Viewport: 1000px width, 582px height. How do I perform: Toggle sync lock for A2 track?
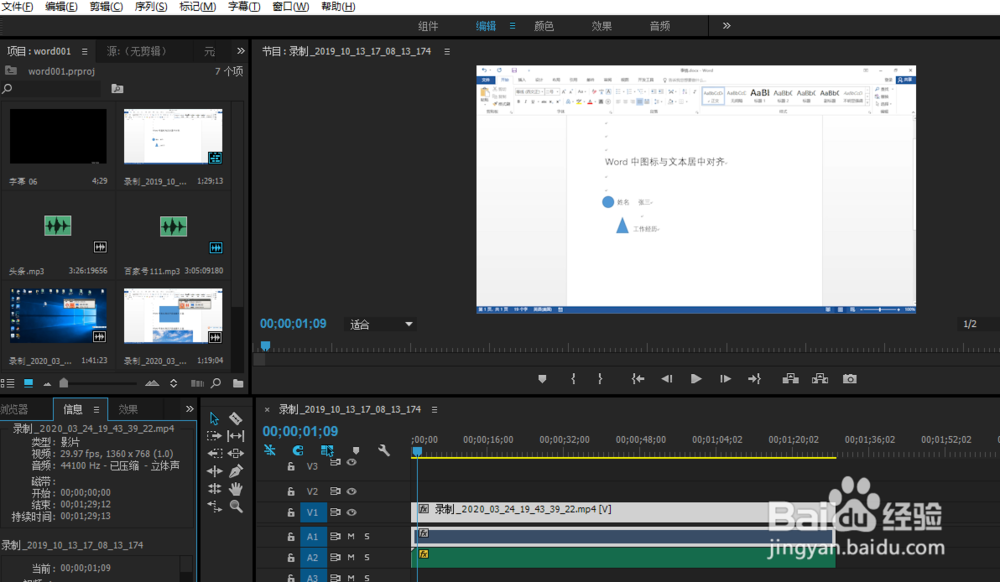pos(335,557)
